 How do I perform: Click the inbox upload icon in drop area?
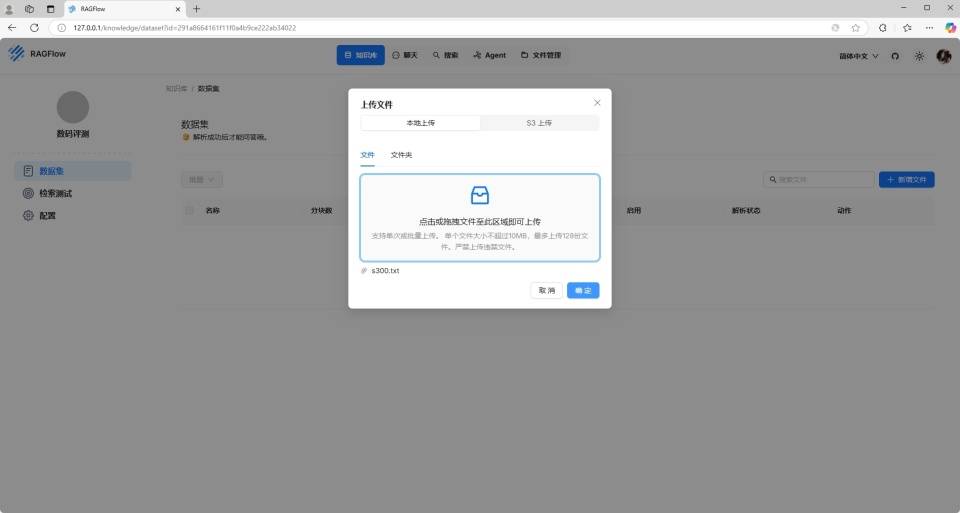point(479,195)
